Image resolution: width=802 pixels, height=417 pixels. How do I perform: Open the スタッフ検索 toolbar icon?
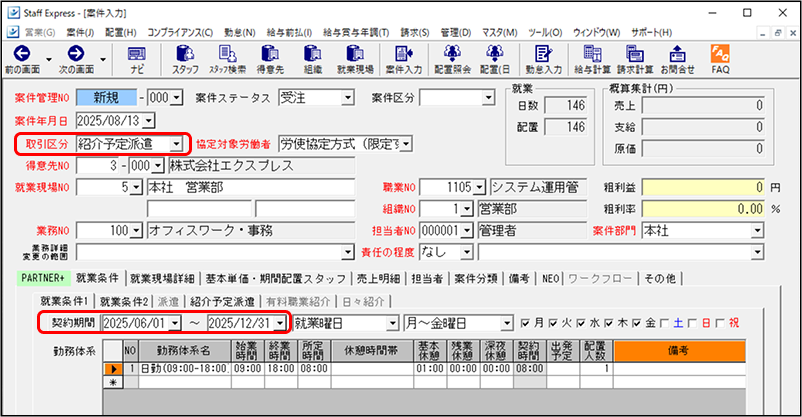[228, 53]
